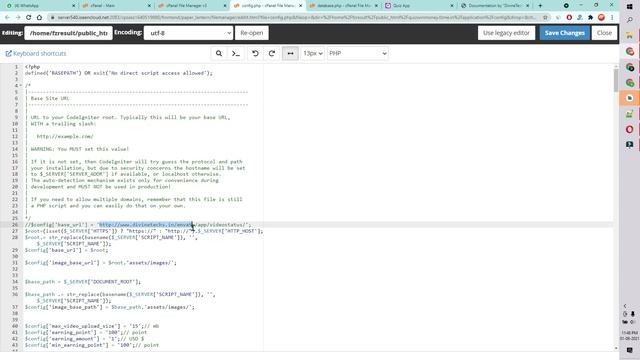Click the image_base_path config line 37
640x360 pixels.
109,307
